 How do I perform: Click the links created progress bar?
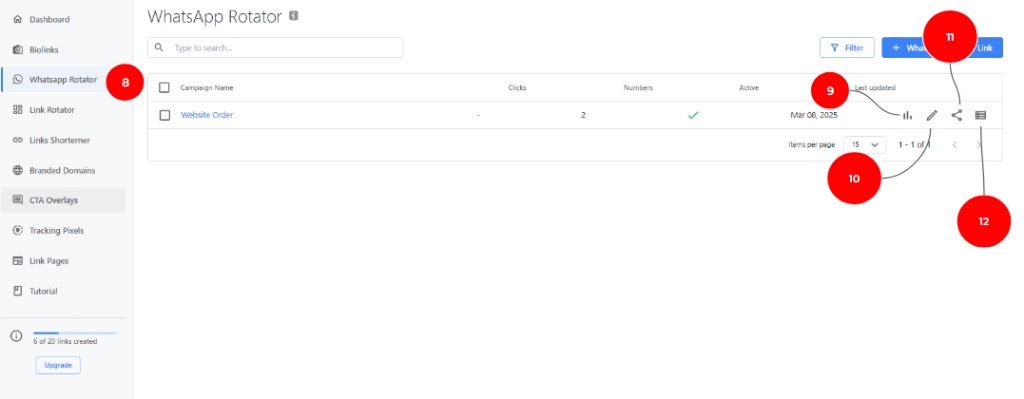pos(75,333)
